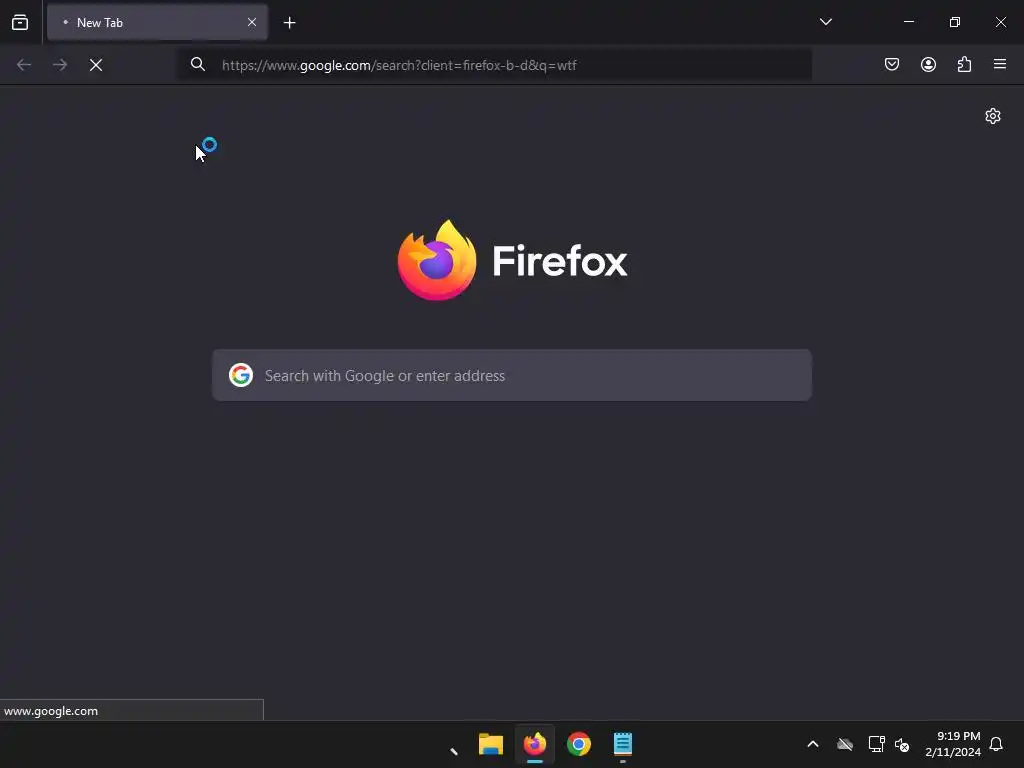Screen dimensions: 1024x768
Task: Open a new tab with plus button
Action: tap(290, 23)
